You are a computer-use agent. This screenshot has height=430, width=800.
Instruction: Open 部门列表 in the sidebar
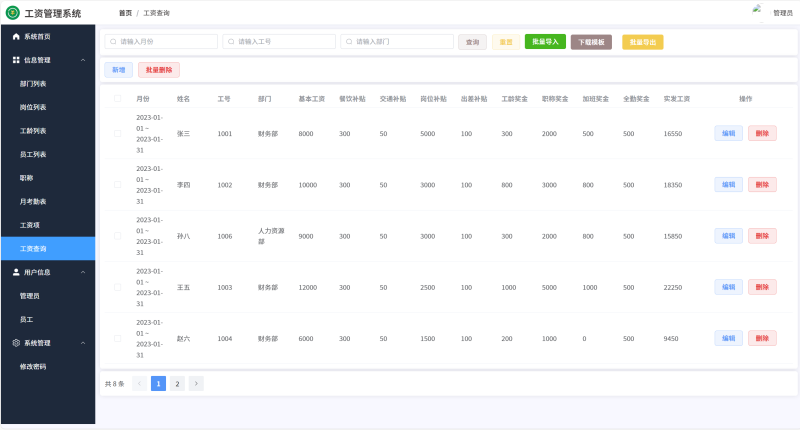[x=48, y=84]
